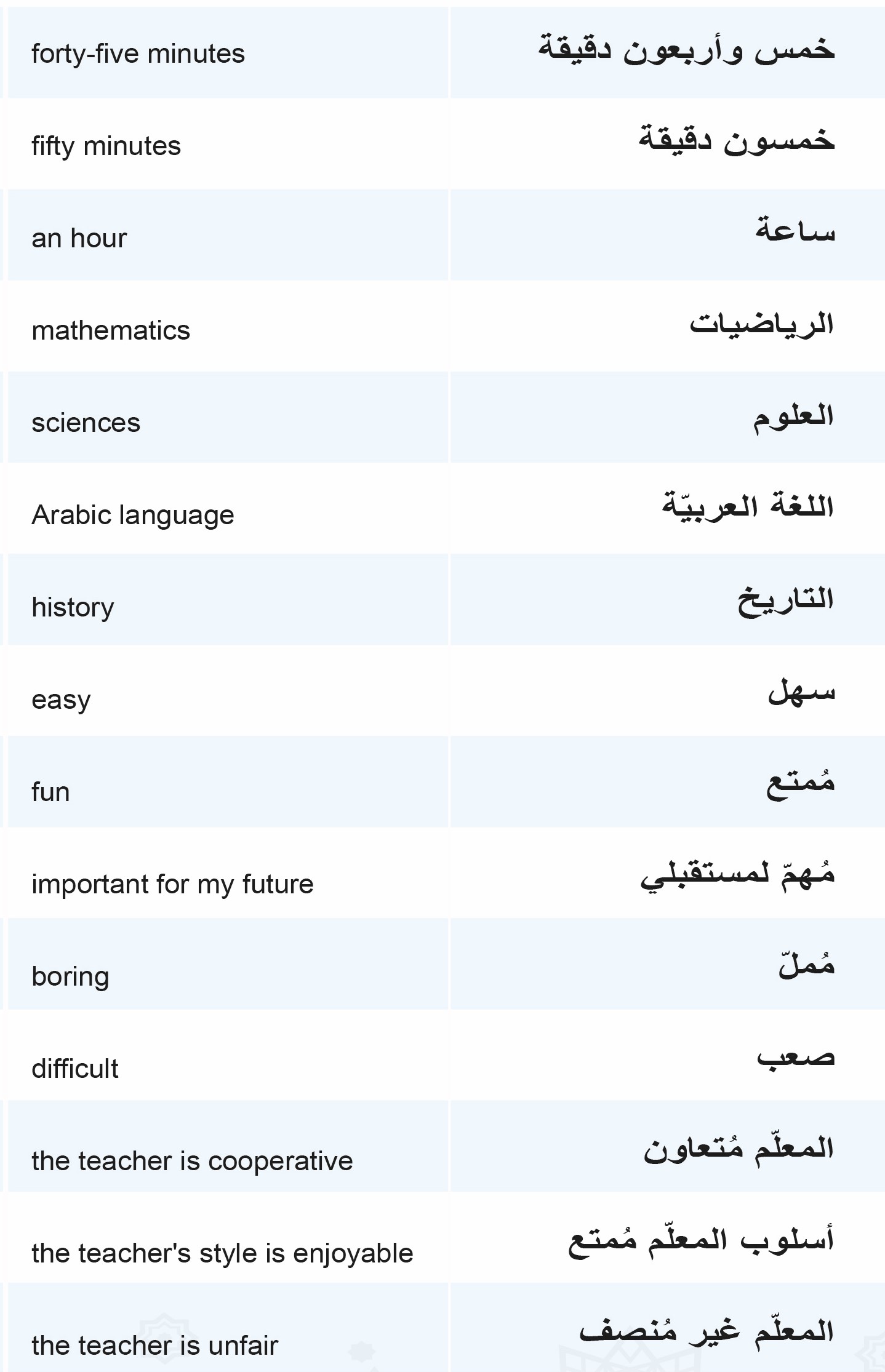Select the 'an hour' translation

pos(79,238)
